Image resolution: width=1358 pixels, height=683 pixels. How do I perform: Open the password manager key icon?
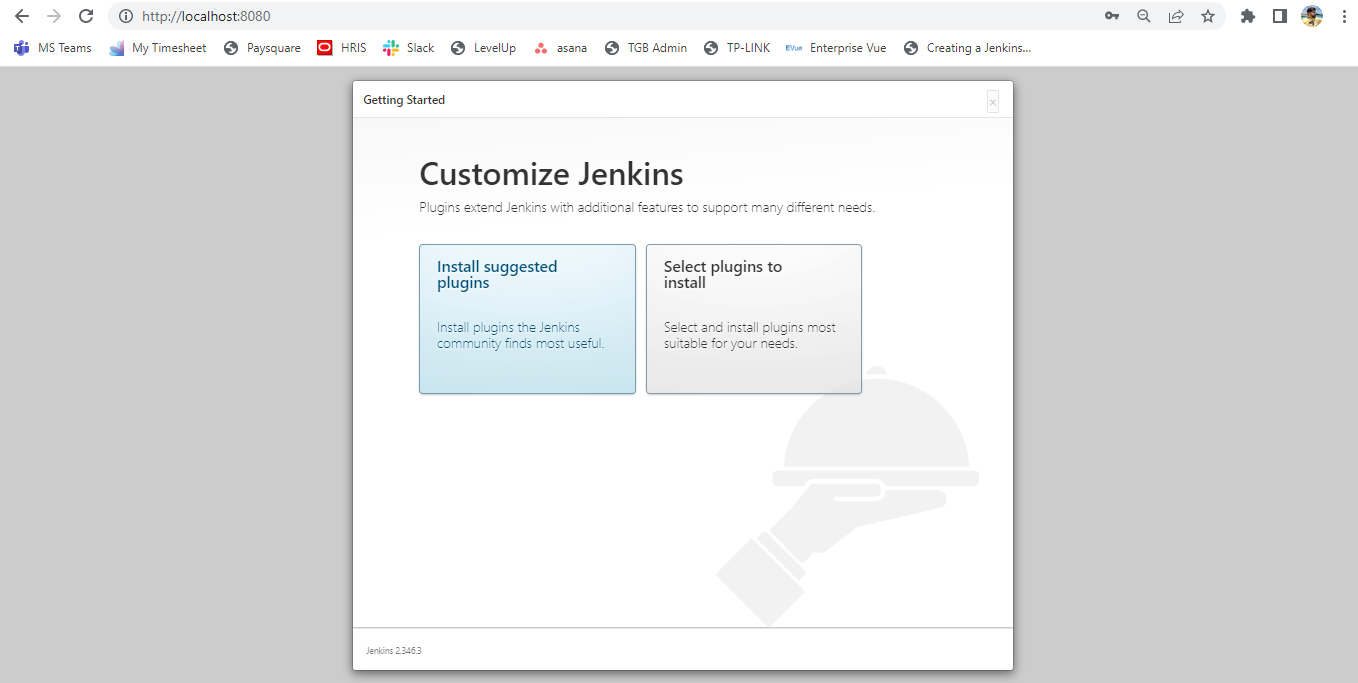point(1111,16)
